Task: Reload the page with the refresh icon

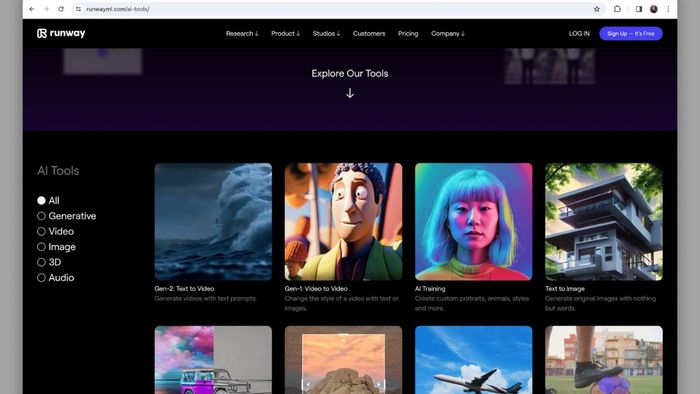Action: click(x=61, y=9)
